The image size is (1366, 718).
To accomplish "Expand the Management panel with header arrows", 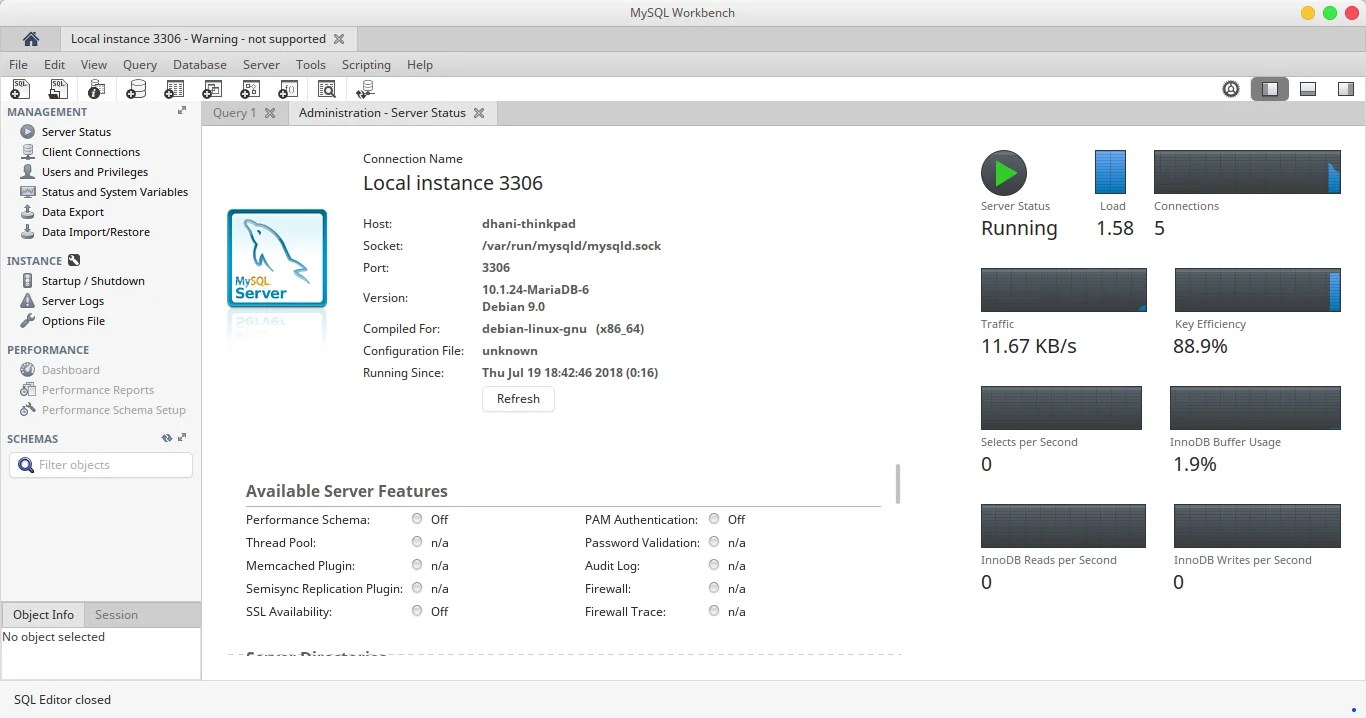I will click(x=182, y=111).
